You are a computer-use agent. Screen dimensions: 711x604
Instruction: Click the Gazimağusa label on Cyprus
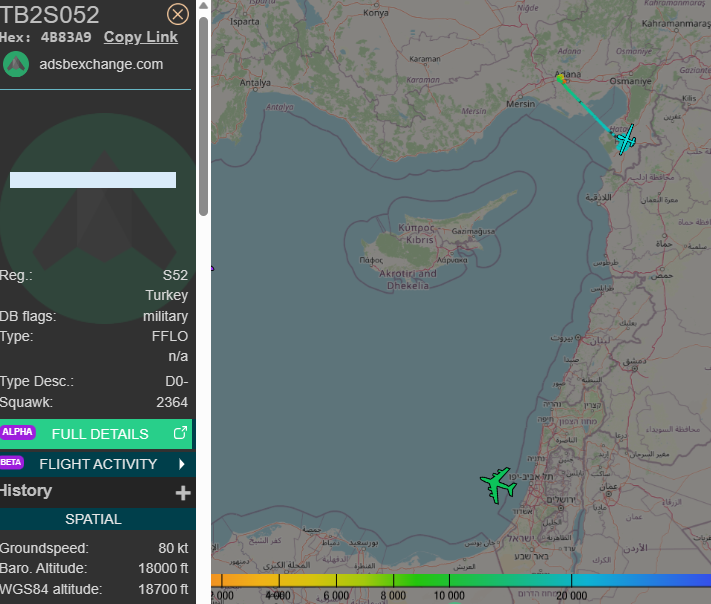[473, 231]
